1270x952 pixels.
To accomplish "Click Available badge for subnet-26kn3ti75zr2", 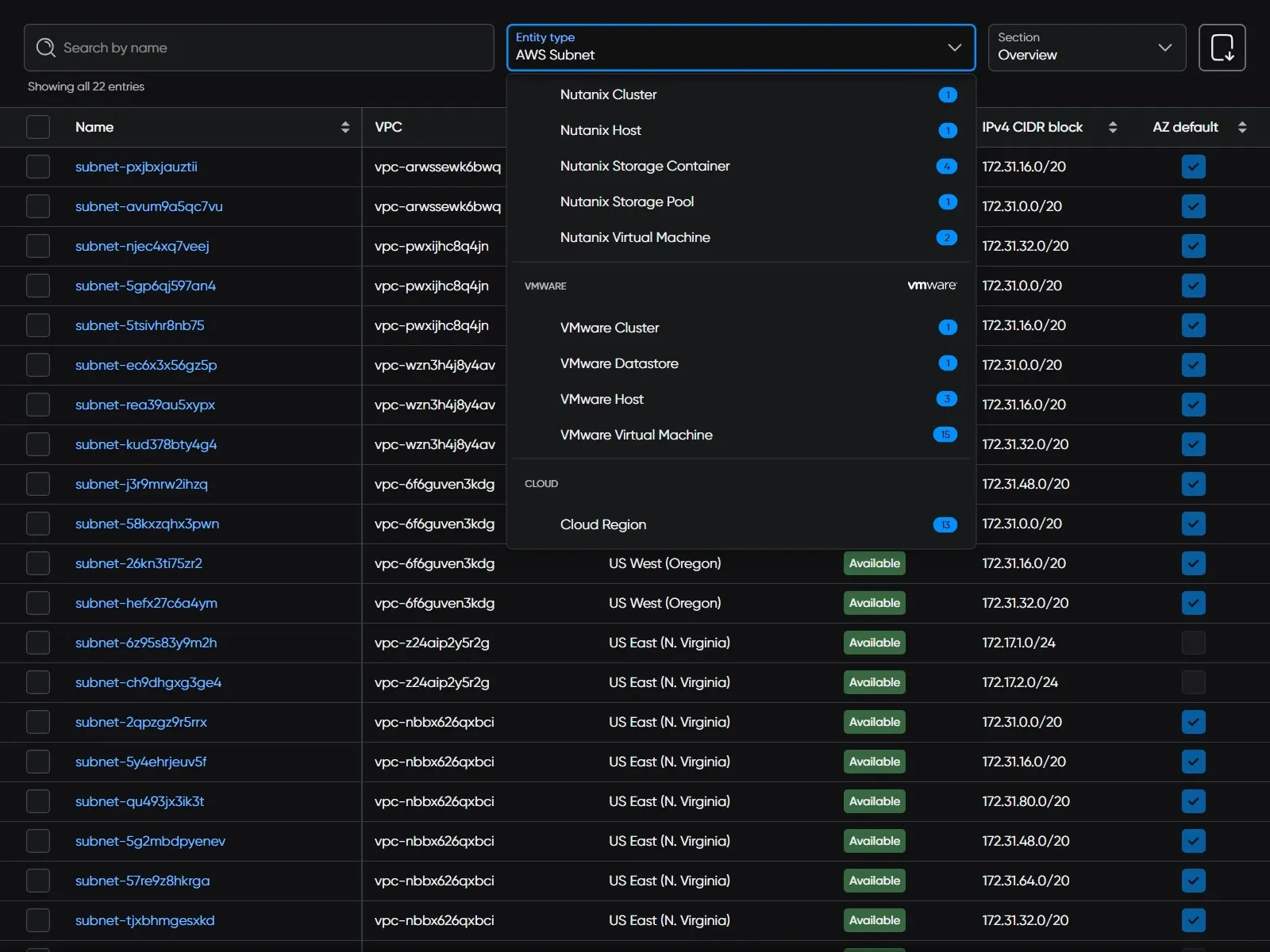I will tap(875, 563).
